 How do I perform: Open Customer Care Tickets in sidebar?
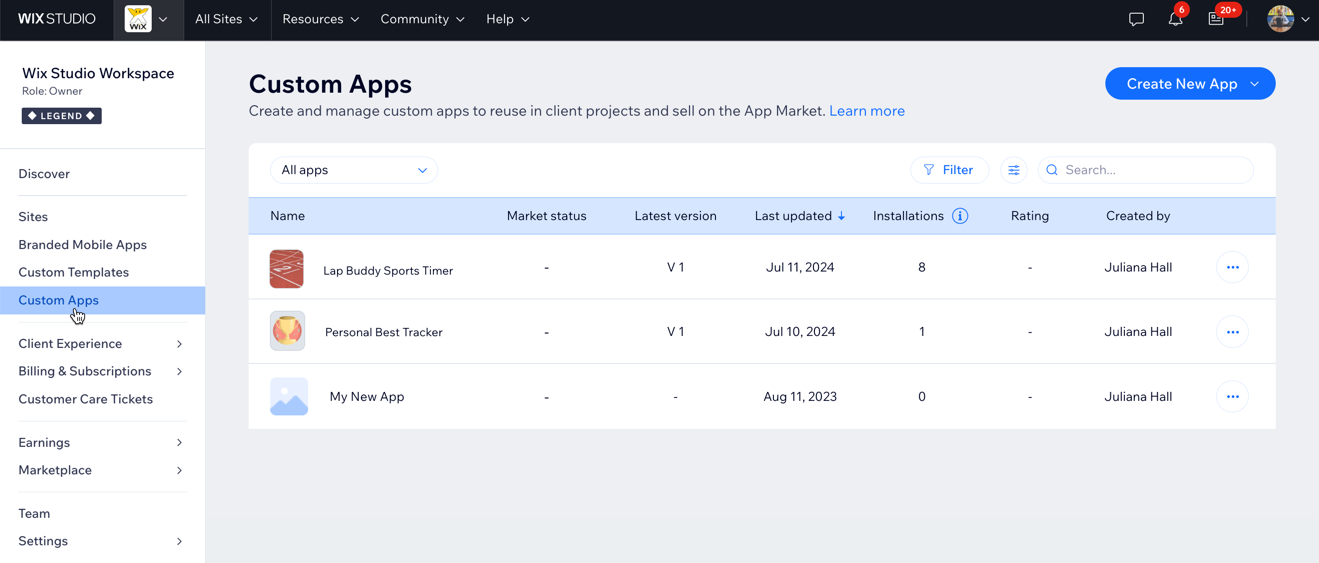pos(85,399)
